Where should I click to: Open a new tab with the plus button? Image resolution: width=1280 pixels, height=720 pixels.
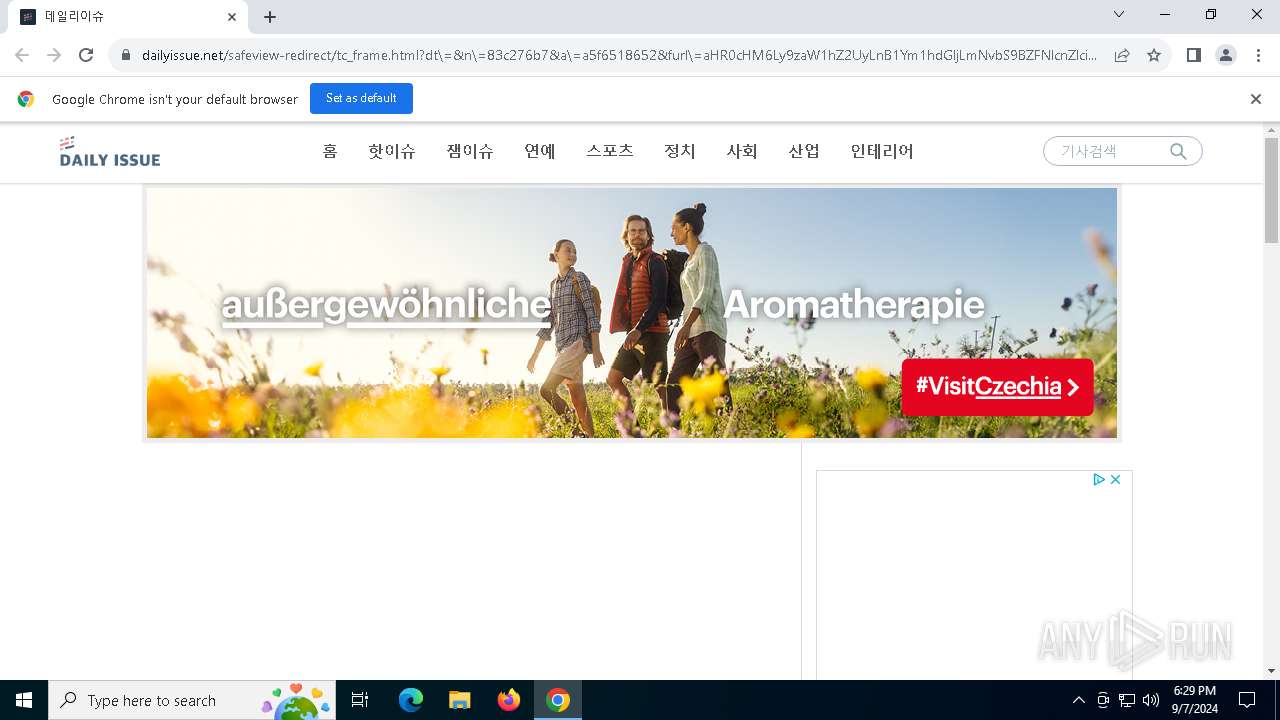coord(270,17)
